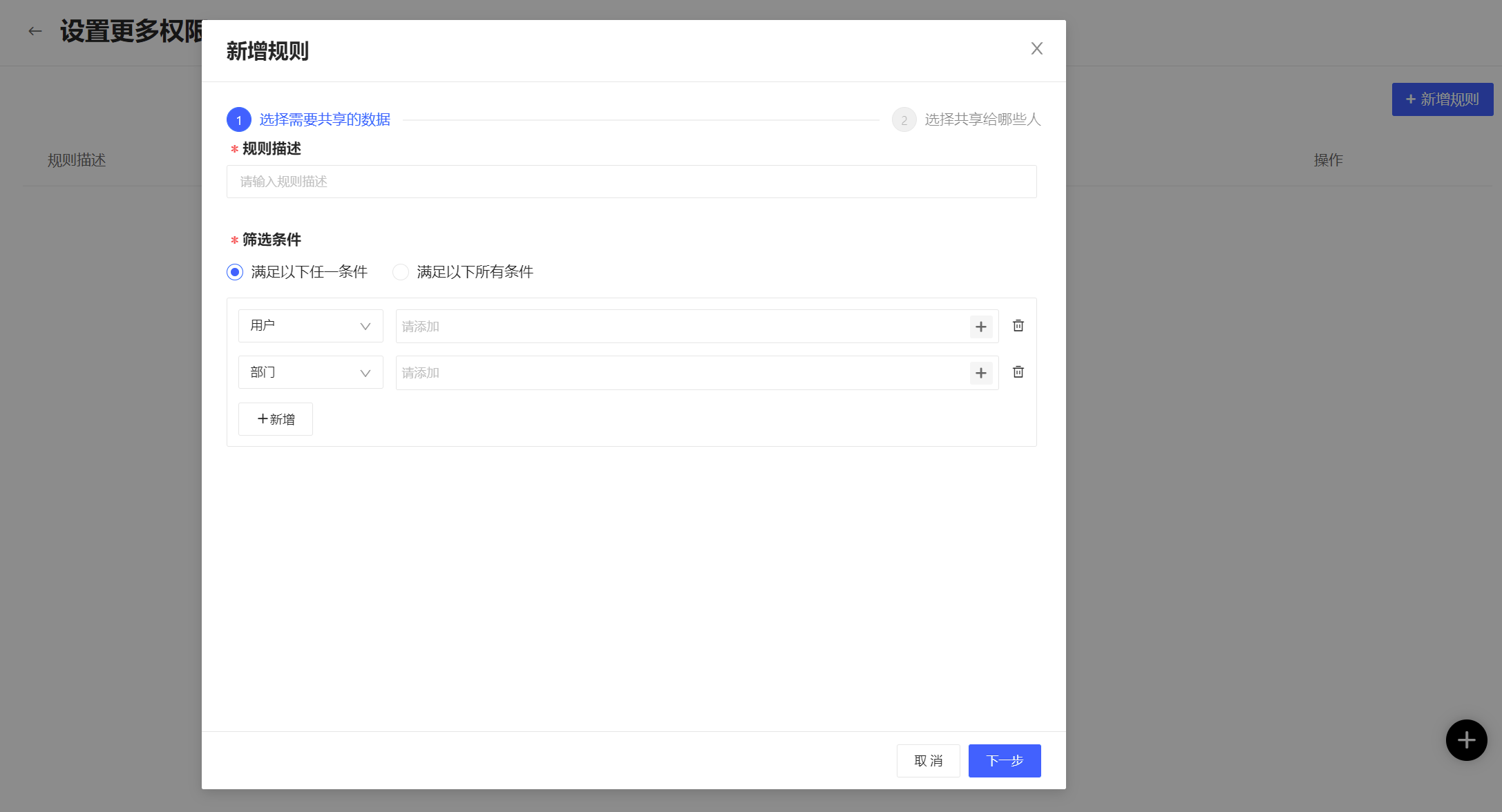1502x812 pixels.
Task: Click the back arrow beside 设置更多权限
Action: (35, 31)
